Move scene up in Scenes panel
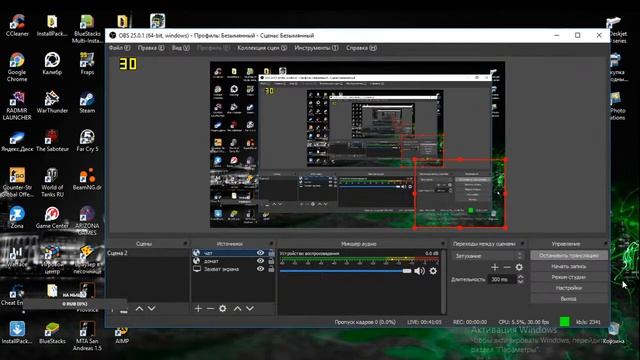Image resolution: width=640 pixels, height=360 pixels. (x=139, y=309)
